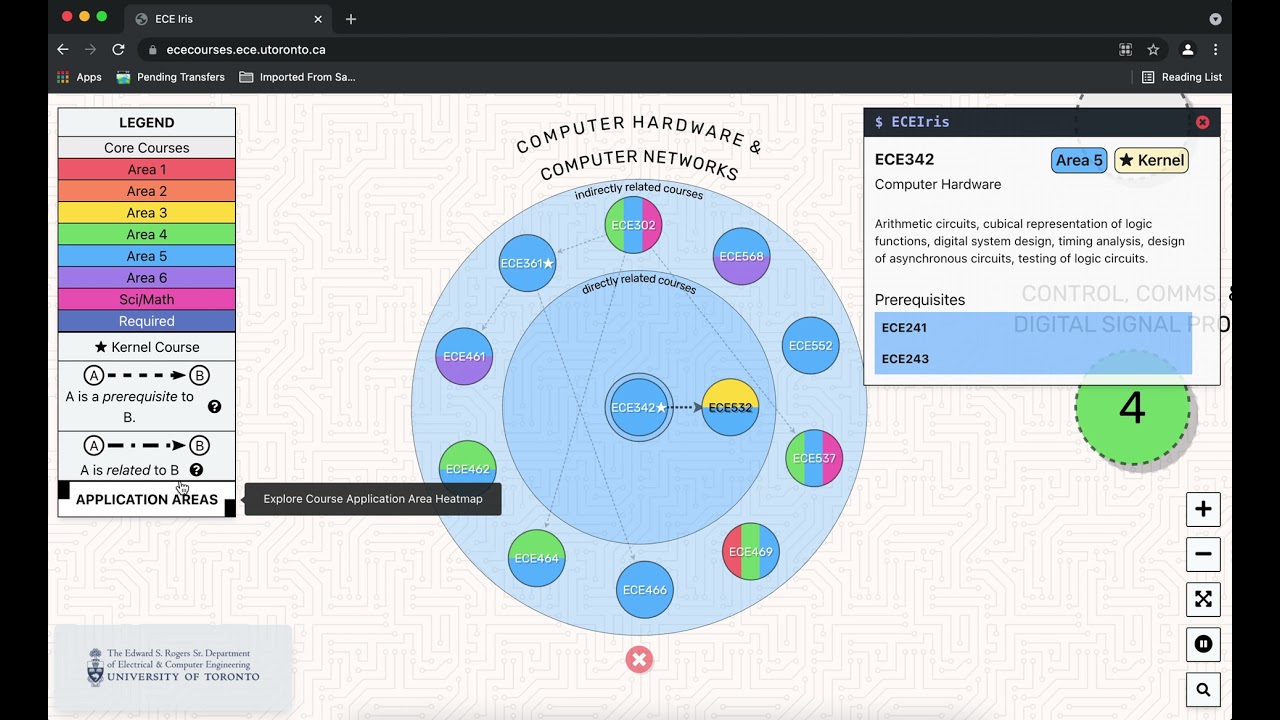Close the ECEIris info panel

(x=1203, y=122)
